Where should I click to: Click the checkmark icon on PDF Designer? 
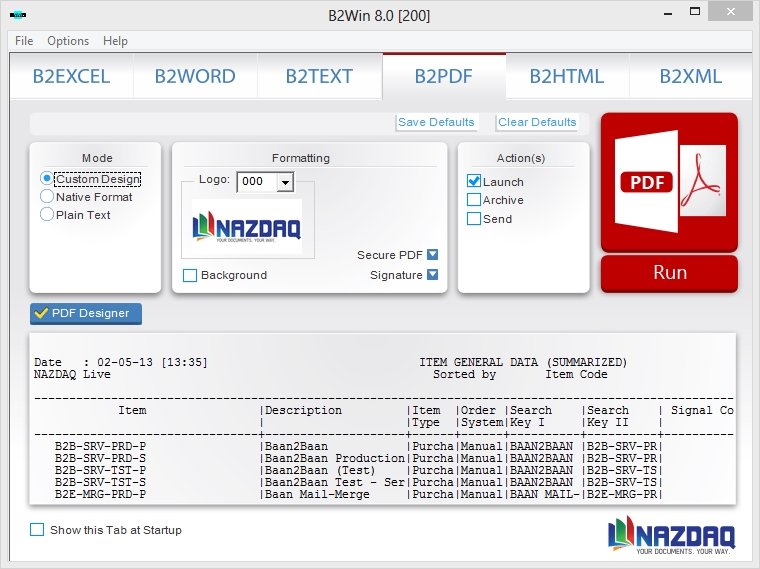point(41,314)
